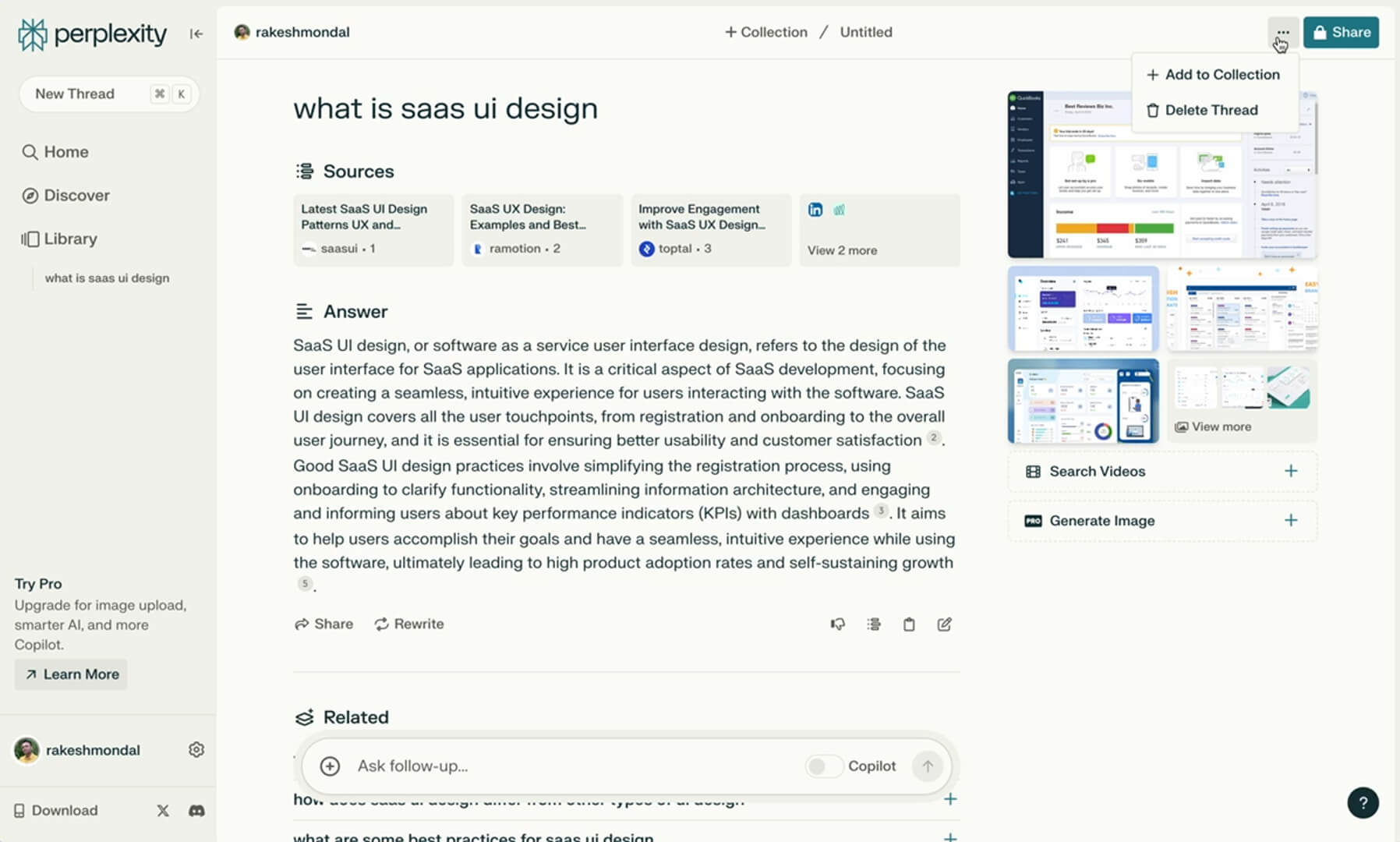Collapse the sidebar with the arrow icon
This screenshot has height=842, width=1400.
(x=196, y=34)
